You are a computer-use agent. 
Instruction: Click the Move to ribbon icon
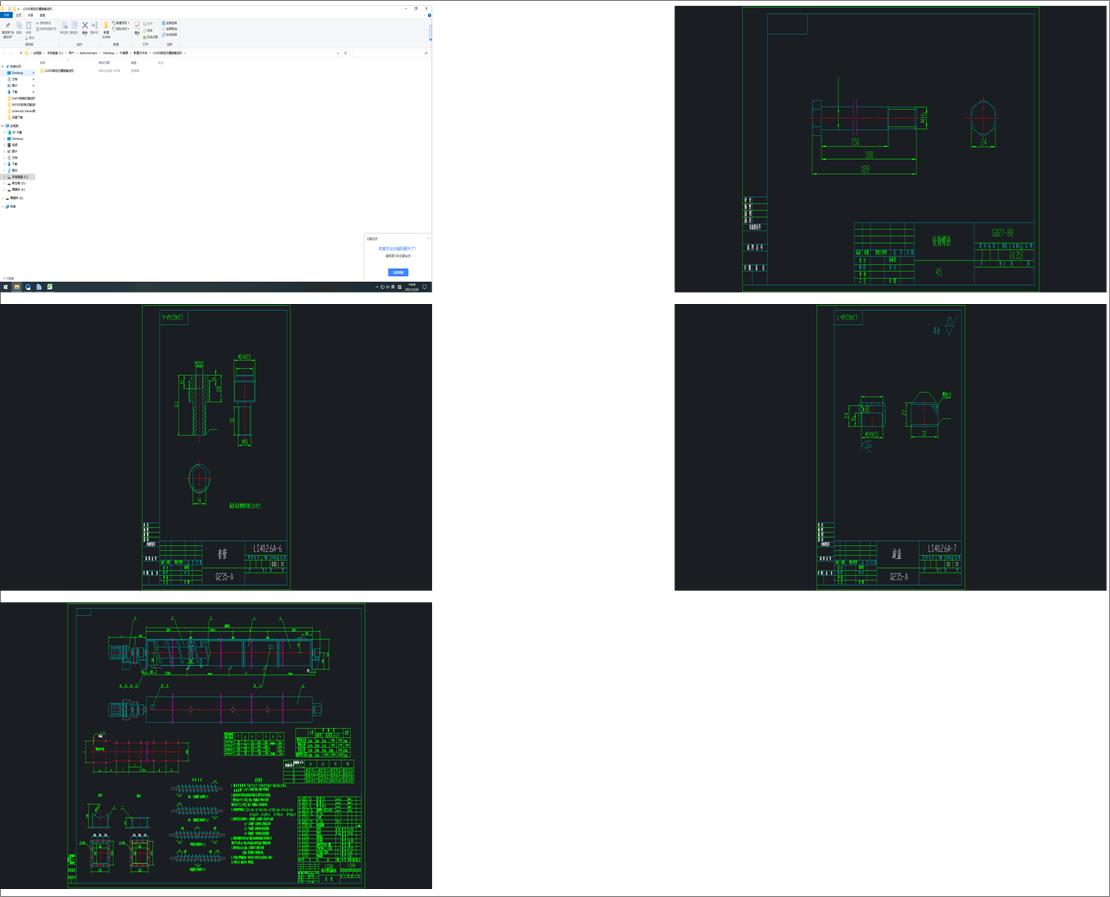pyautogui.click(x=64, y=25)
